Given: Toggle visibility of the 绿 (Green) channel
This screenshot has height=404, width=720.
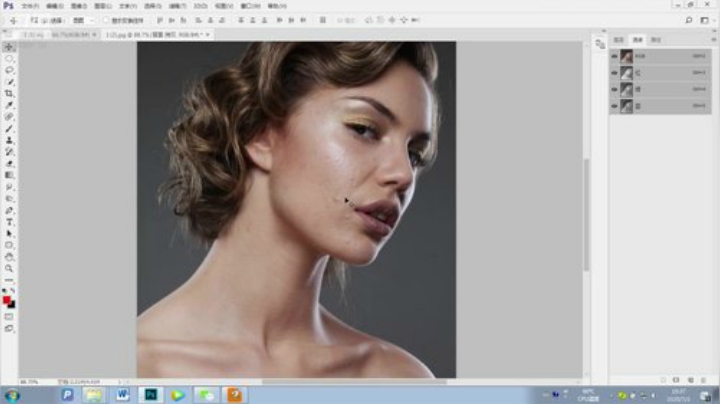Looking at the screenshot, I should pyautogui.click(x=614, y=90).
